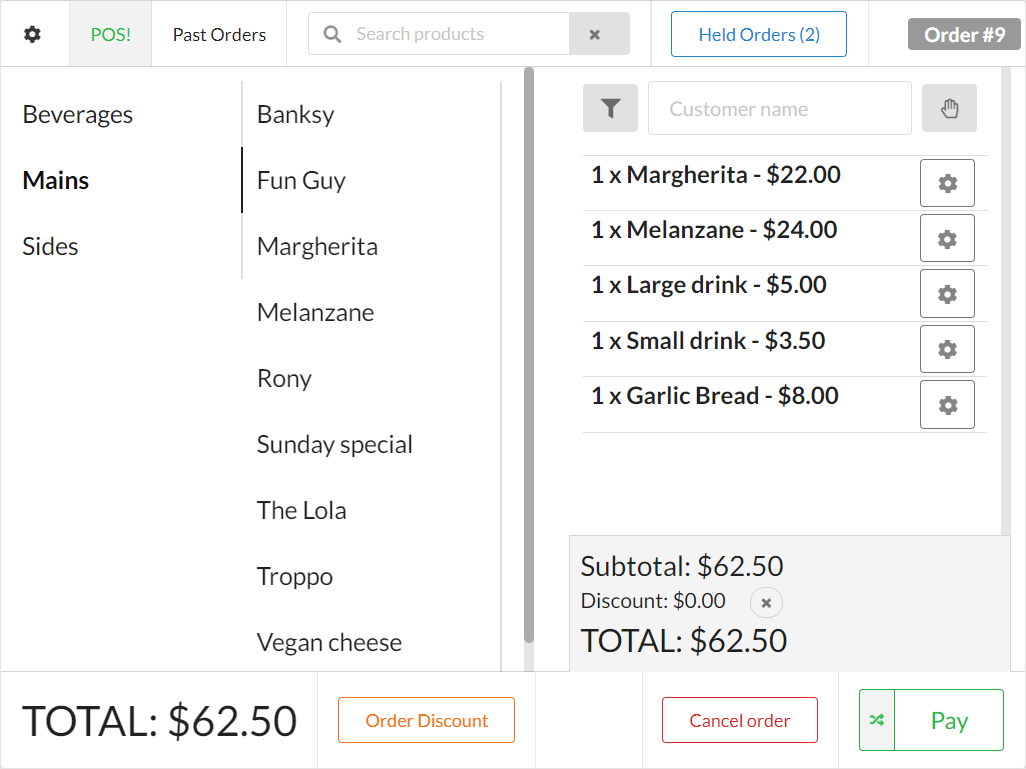The width and height of the screenshot is (1026, 769).
Task: Click the split payment shuffle icon
Action: point(877,720)
